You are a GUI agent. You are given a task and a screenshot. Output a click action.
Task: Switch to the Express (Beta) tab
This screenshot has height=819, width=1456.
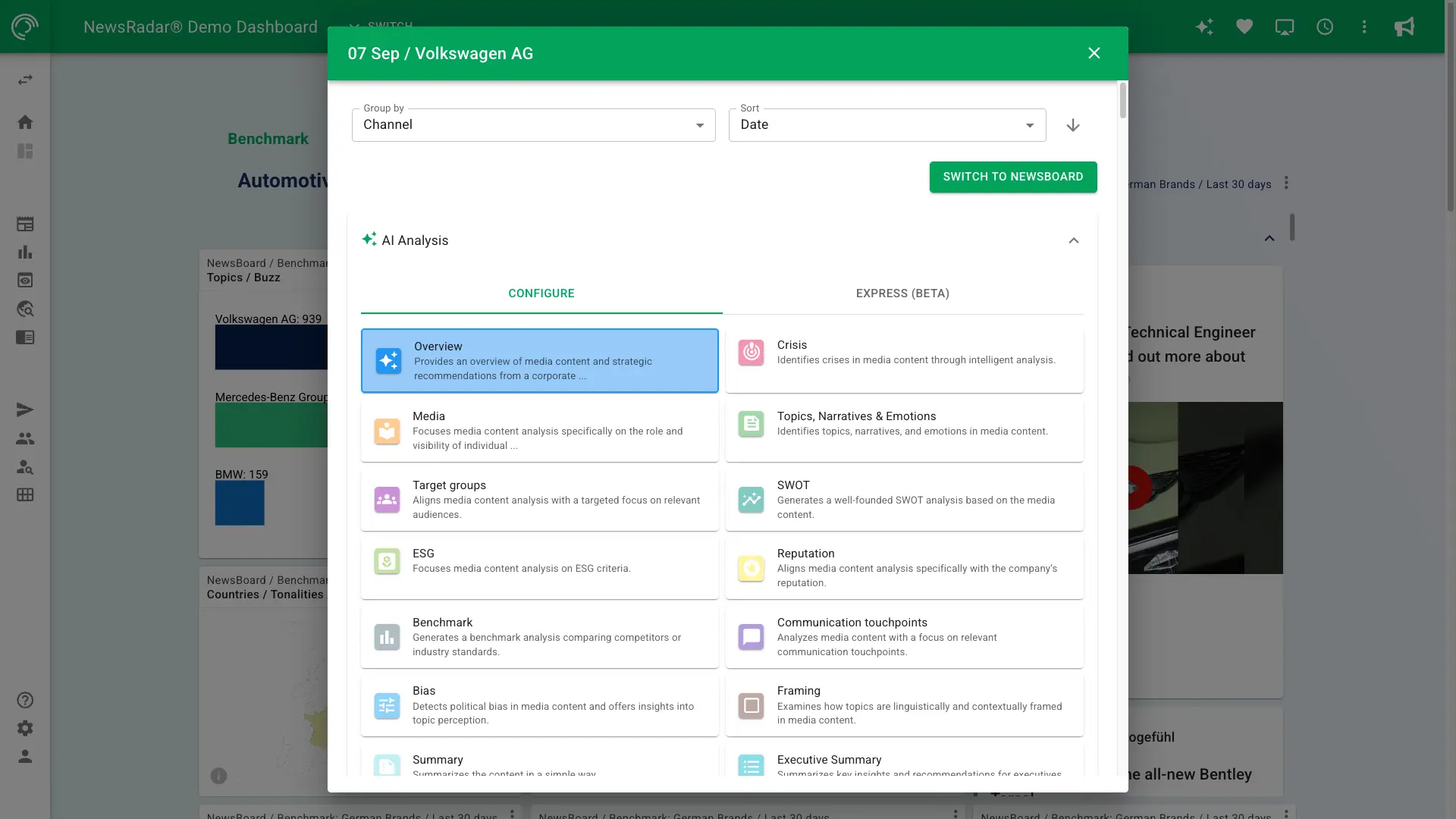click(x=902, y=293)
